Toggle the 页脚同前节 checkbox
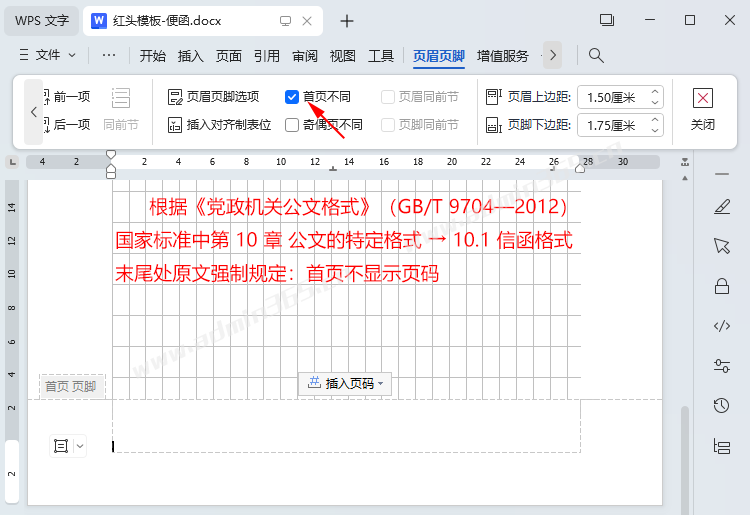The height and width of the screenshot is (515, 750). [387, 125]
